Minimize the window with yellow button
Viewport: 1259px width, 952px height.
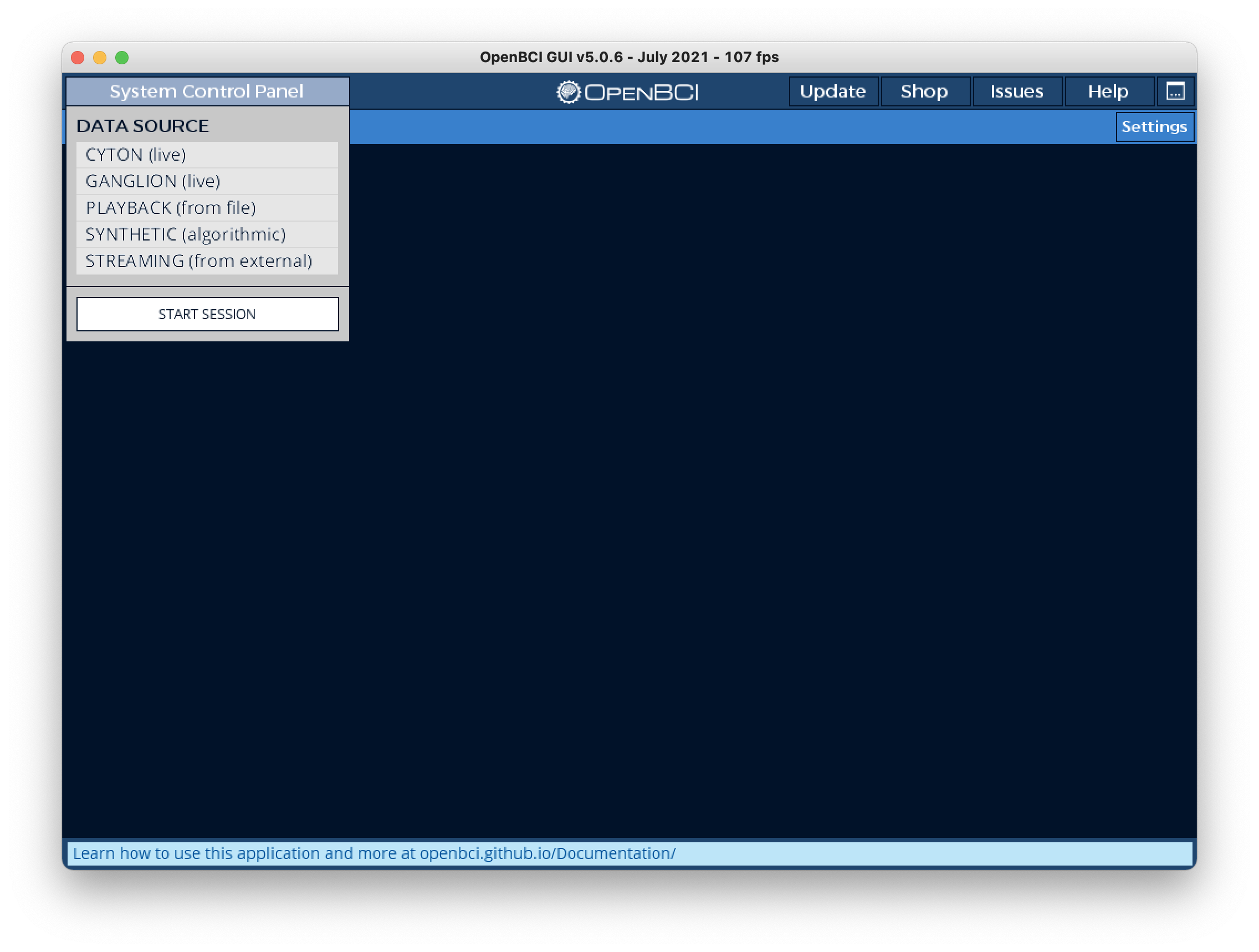pyautogui.click(x=99, y=57)
